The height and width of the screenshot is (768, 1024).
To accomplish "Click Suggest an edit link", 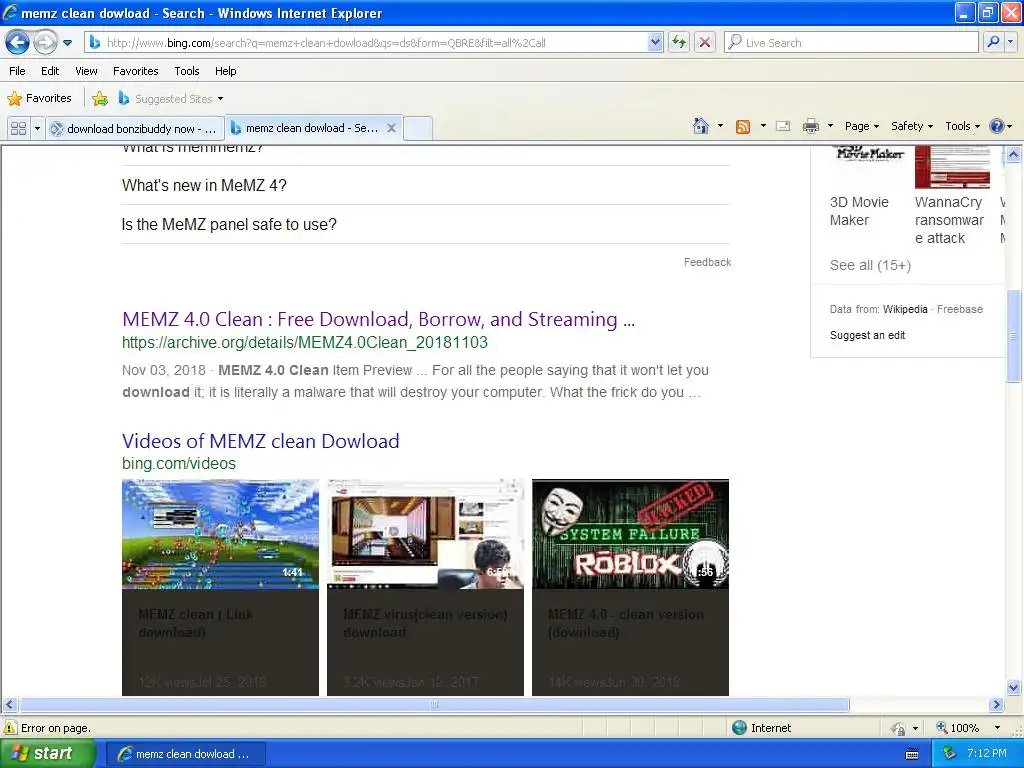I will [867, 335].
